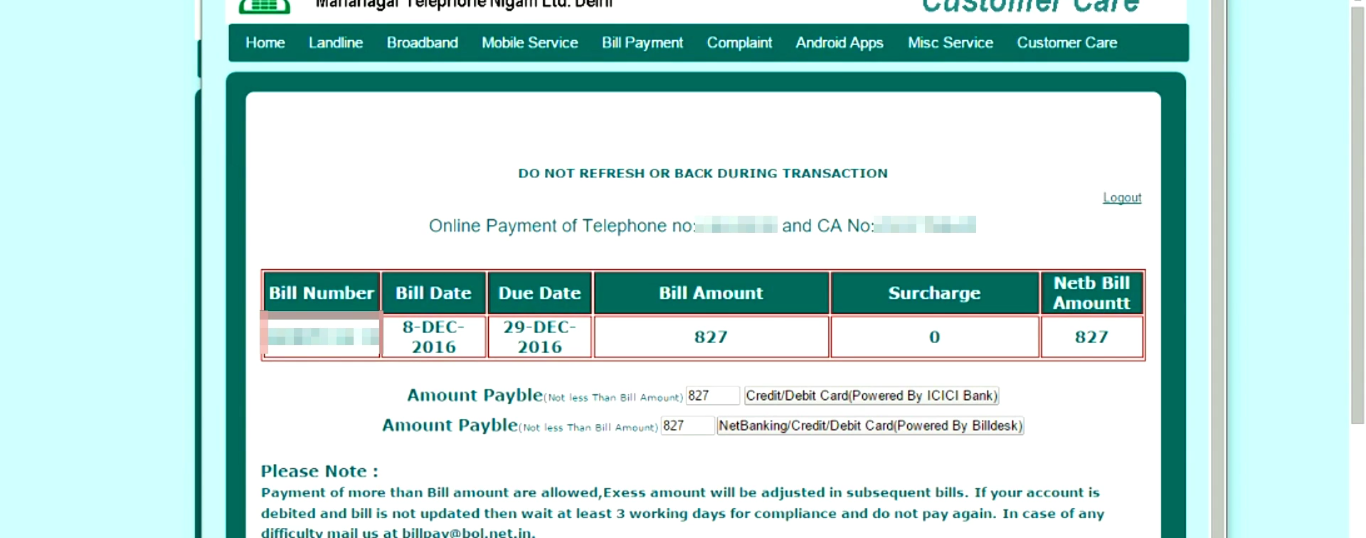
Task: Open the Bill Payment menu
Action: click(x=643, y=43)
